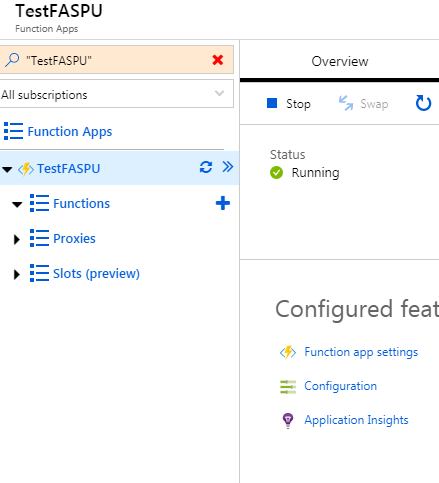Open the Function app settings link
Viewport: 439px width, 483px height.
click(361, 352)
